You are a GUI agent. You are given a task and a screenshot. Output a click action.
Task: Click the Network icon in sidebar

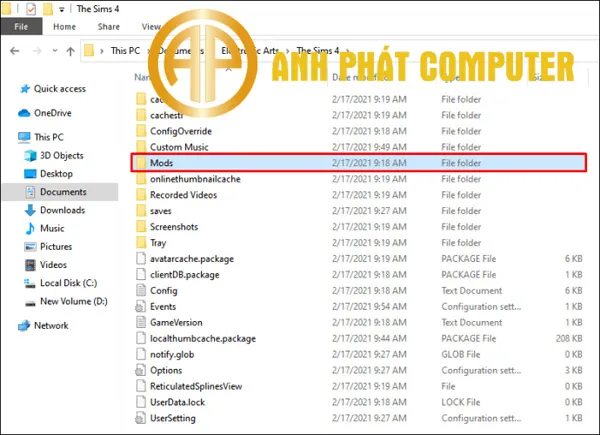click(x=24, y=326)
